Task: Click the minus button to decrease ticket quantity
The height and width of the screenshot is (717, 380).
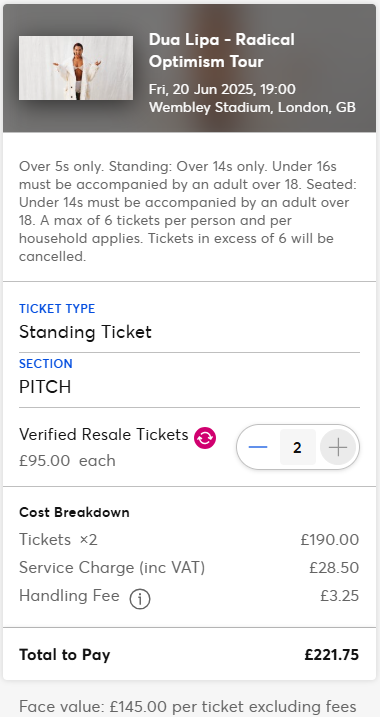Action: click(x=258, y=447)
